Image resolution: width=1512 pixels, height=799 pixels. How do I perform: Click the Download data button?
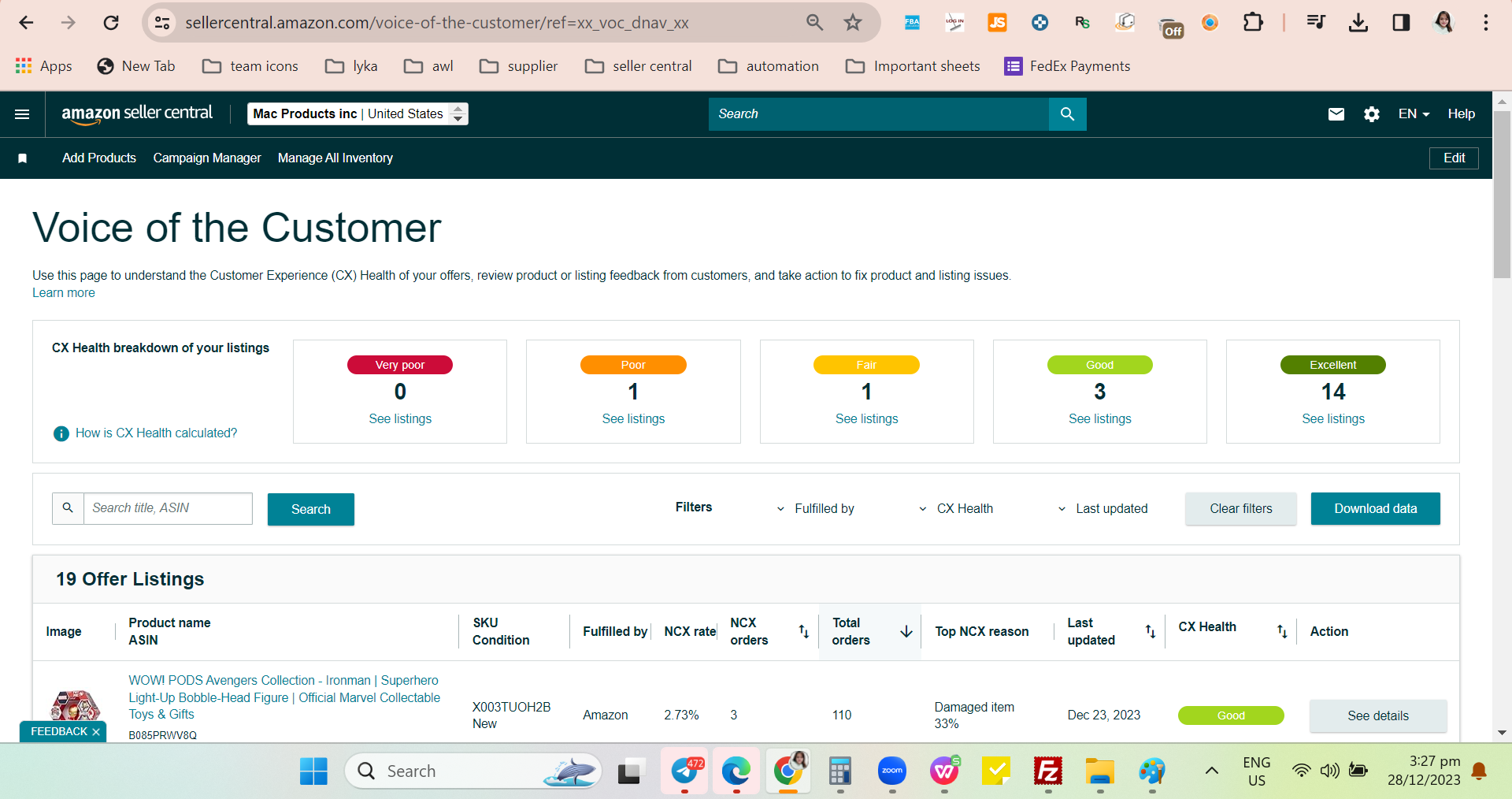(x=1376, y=509)
